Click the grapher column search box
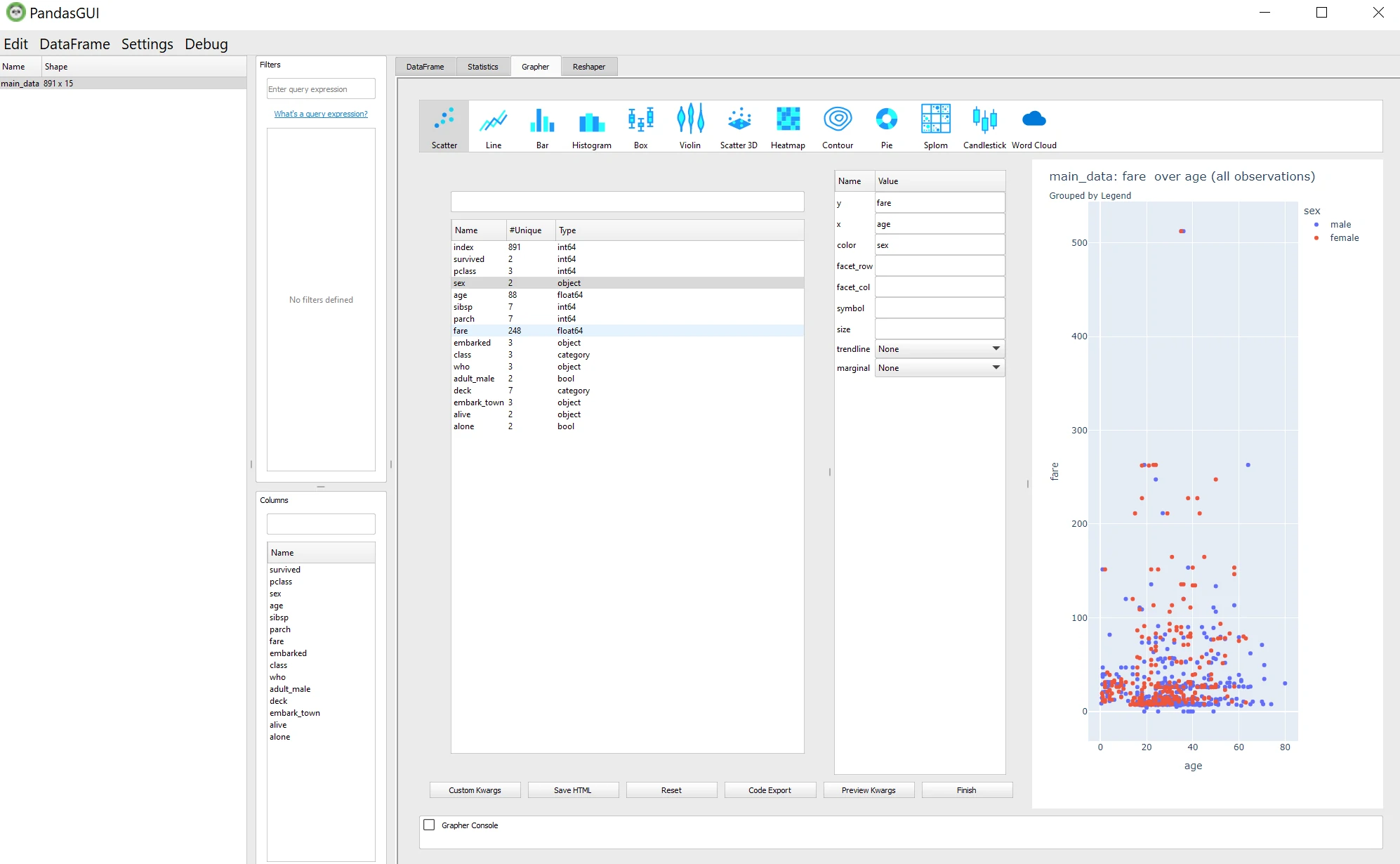 627,202
